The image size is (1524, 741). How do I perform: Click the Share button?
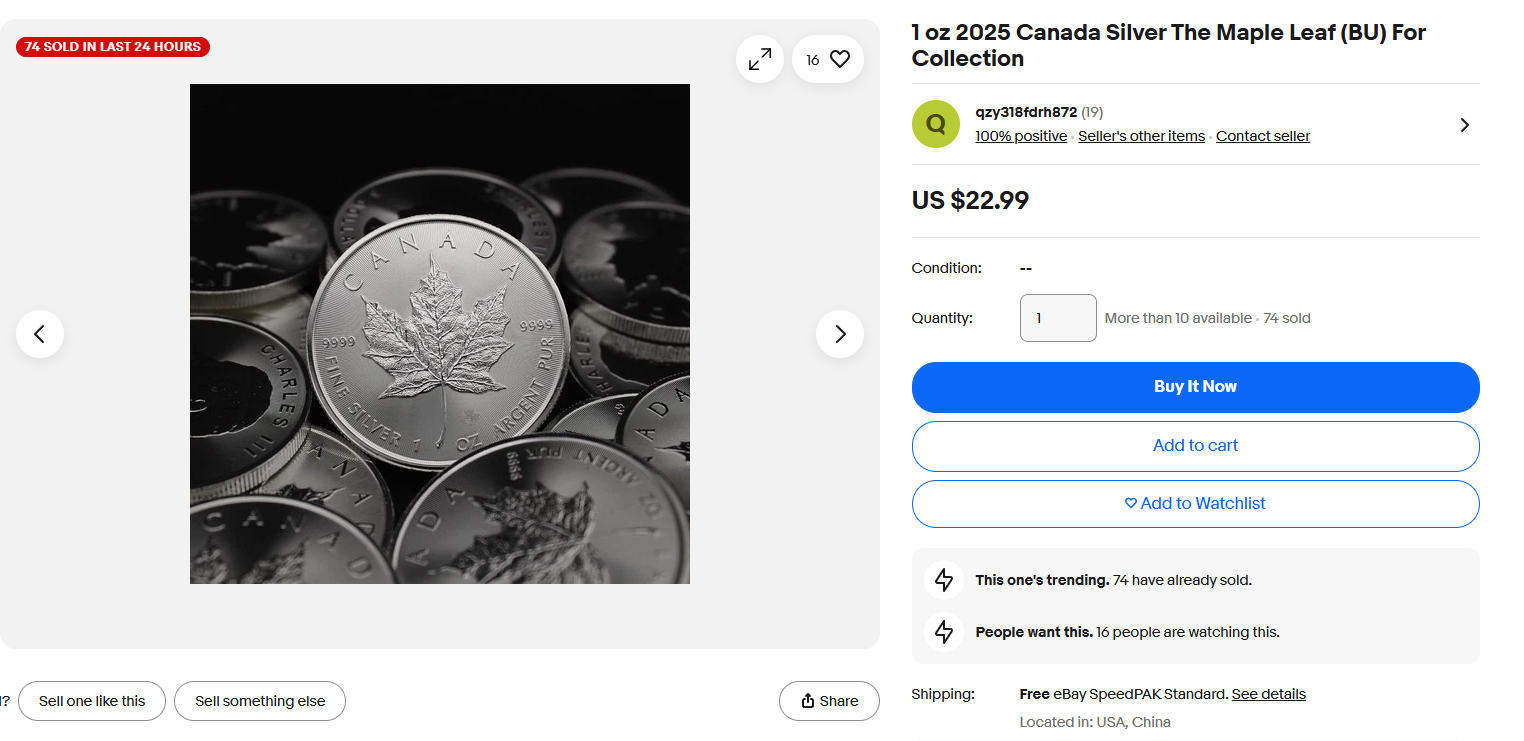(829, 701)
